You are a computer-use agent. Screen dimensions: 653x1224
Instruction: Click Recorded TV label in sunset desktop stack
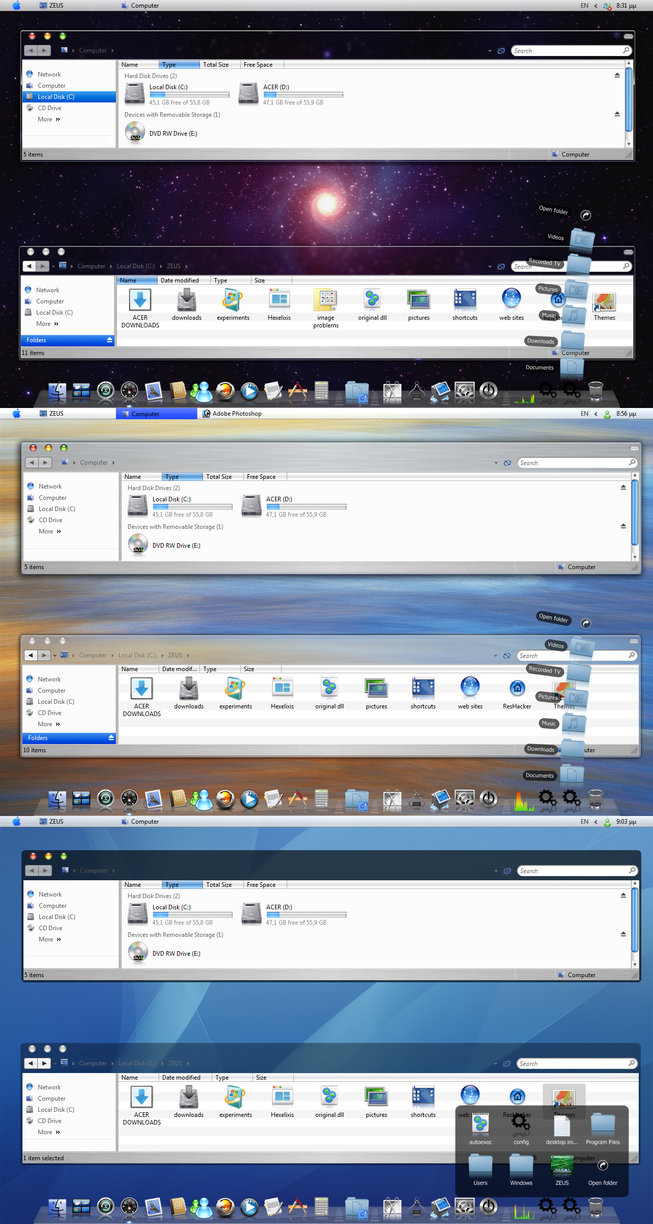[545, 670]
